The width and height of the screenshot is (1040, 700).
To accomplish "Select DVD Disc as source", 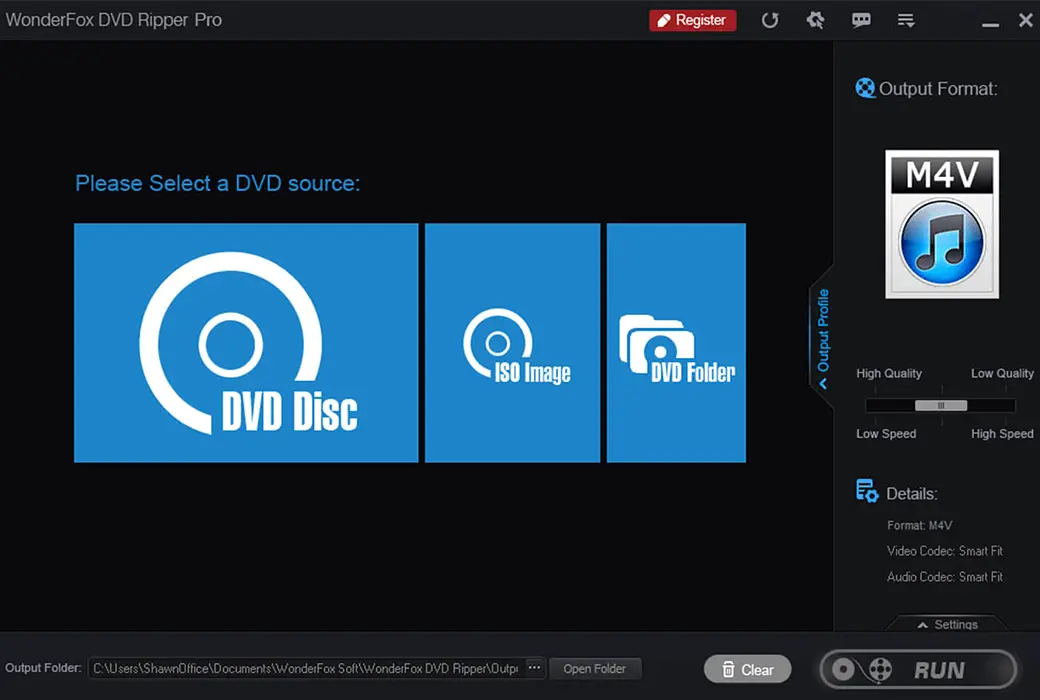I will click(x=246, y=342).
